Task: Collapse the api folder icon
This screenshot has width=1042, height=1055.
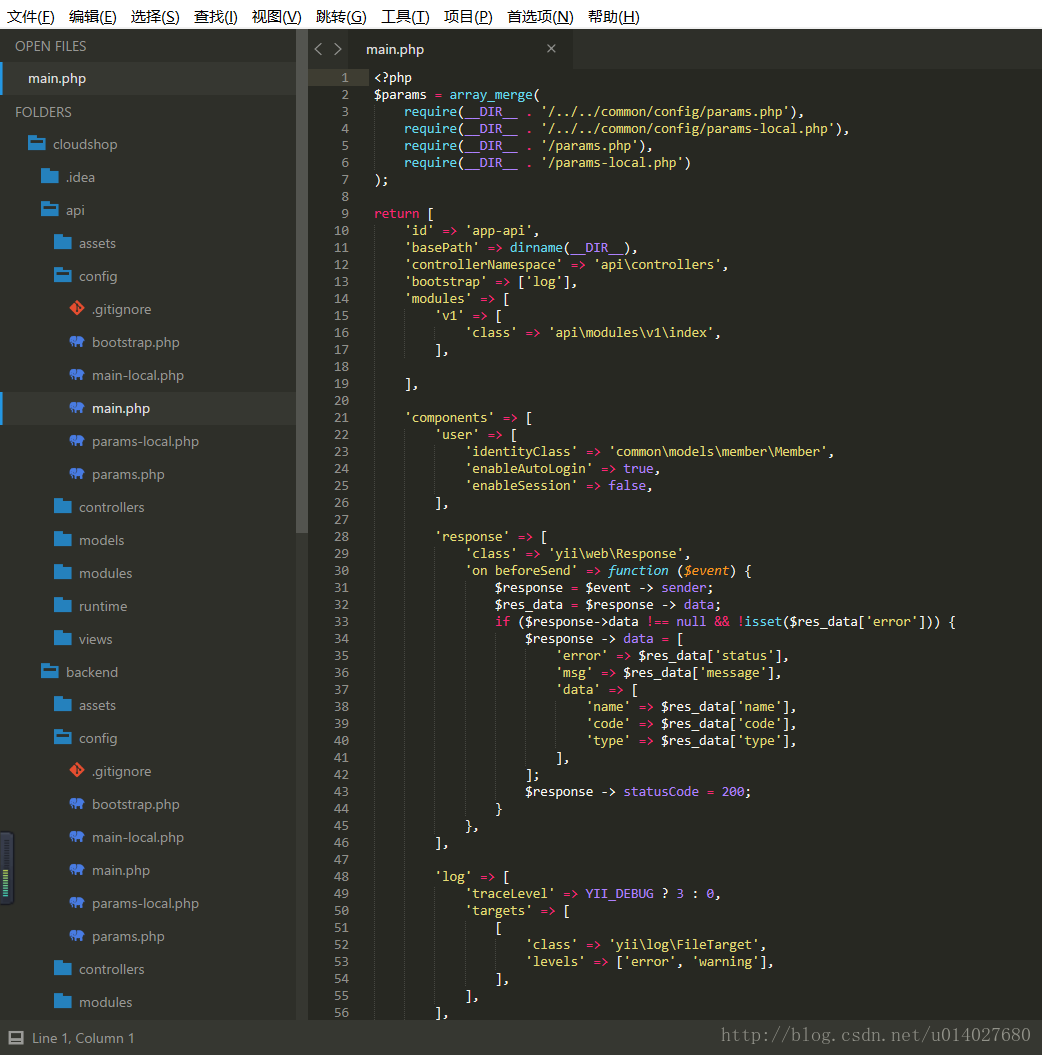Action: point(50,209)
